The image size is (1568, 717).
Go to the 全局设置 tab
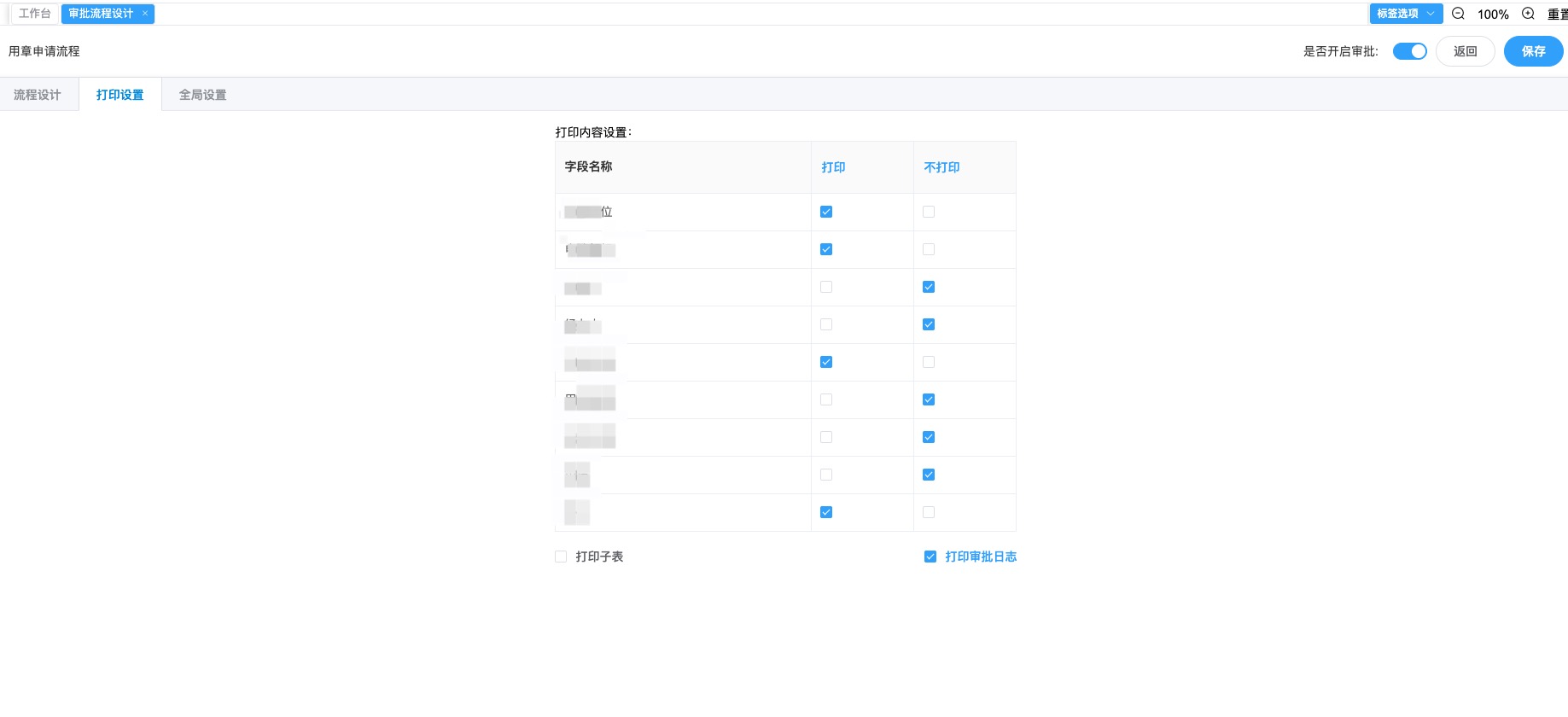tap(203, 95)
